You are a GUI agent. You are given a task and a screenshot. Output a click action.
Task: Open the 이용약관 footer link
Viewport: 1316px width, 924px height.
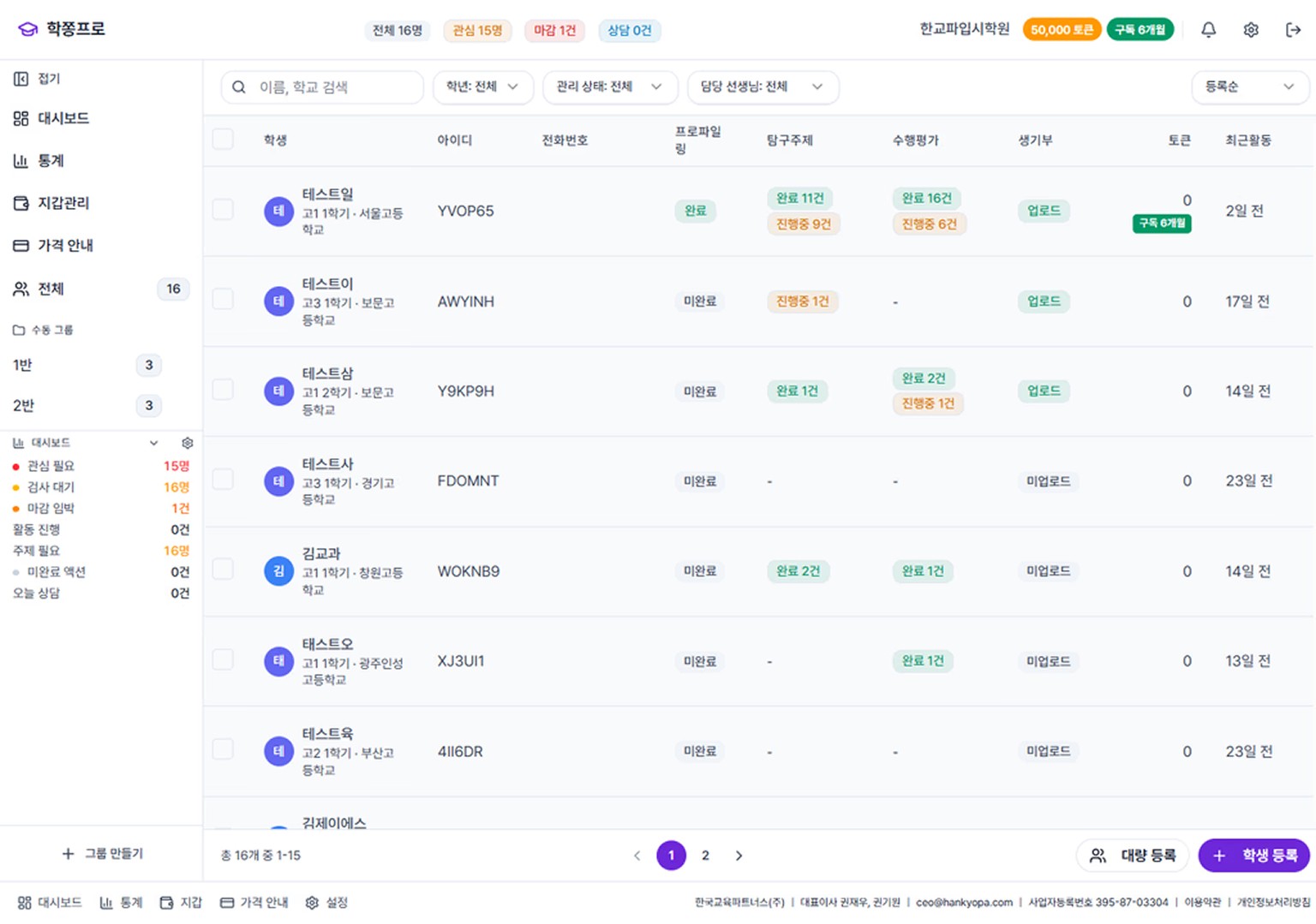(1202, 903)
